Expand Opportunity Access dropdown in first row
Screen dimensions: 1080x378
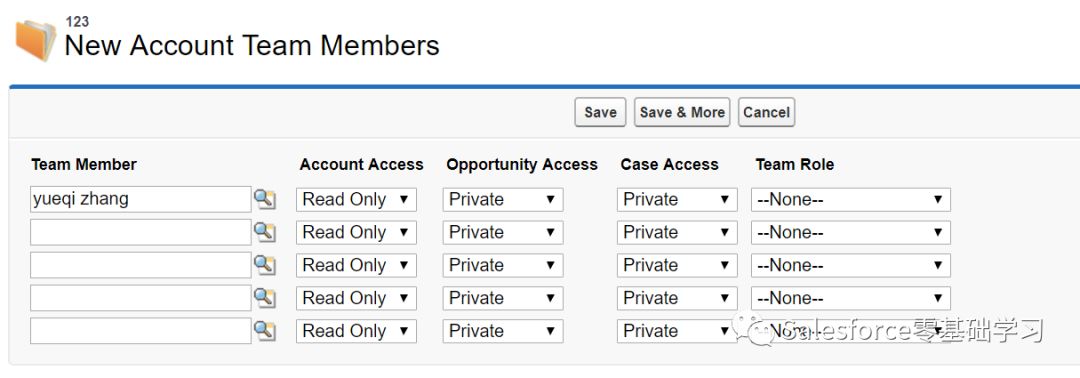coord(503,200)
